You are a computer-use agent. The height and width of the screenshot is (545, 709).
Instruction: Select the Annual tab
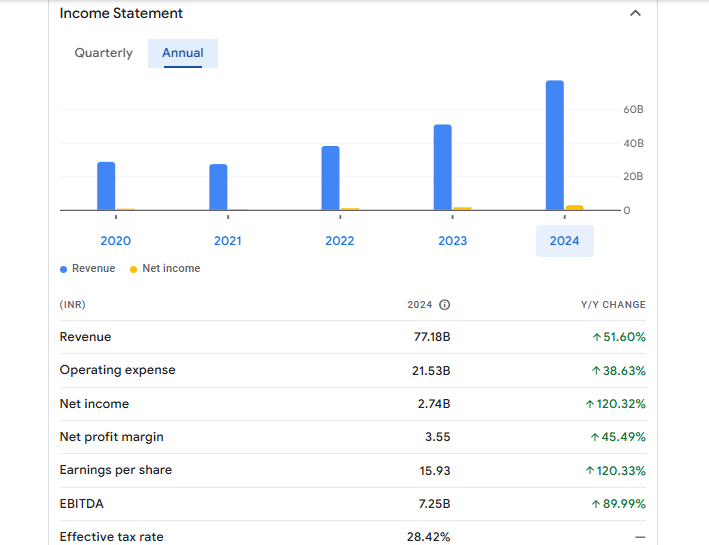pos(183,53)
